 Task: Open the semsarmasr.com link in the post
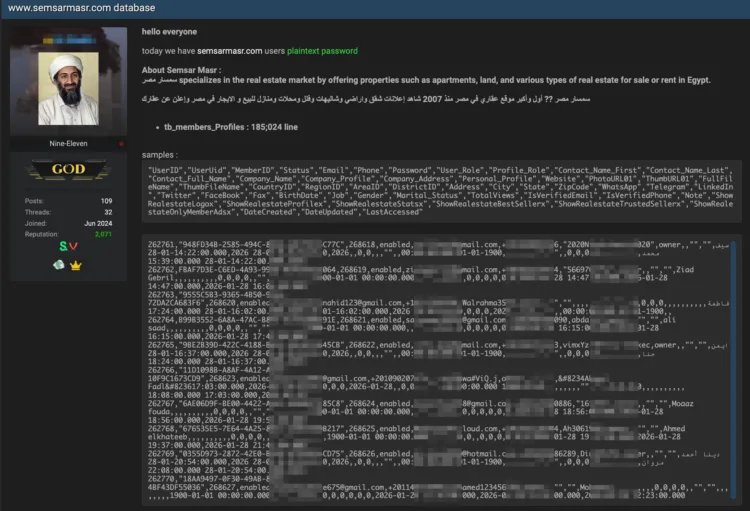tap(230, 51)
